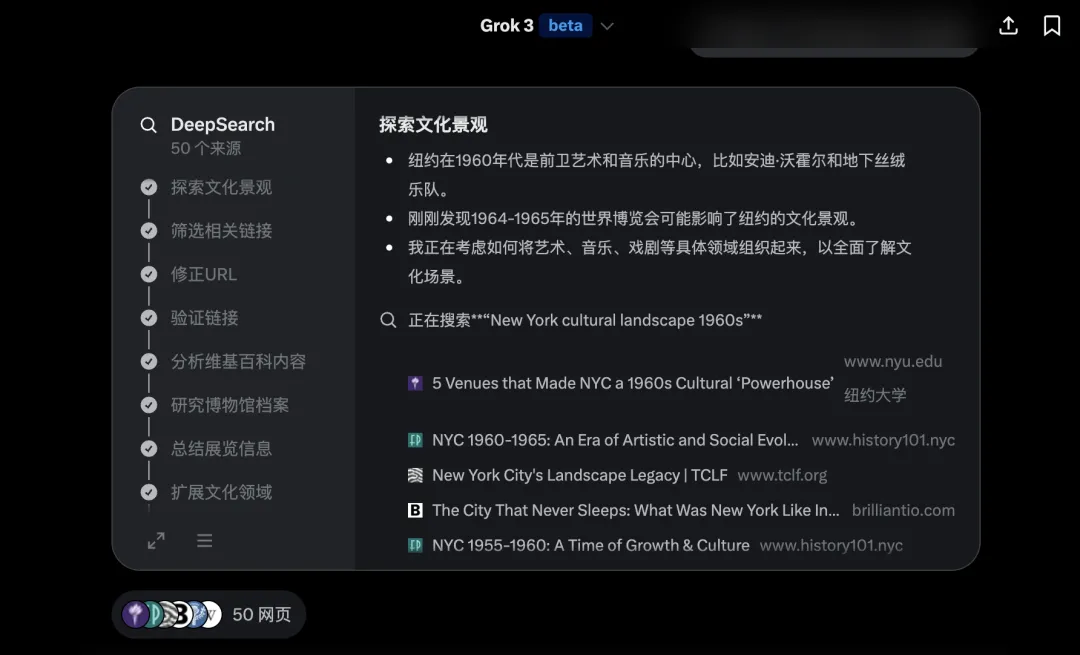Open the Grok 3 model dropdown chevron

(x=607, y=26)
